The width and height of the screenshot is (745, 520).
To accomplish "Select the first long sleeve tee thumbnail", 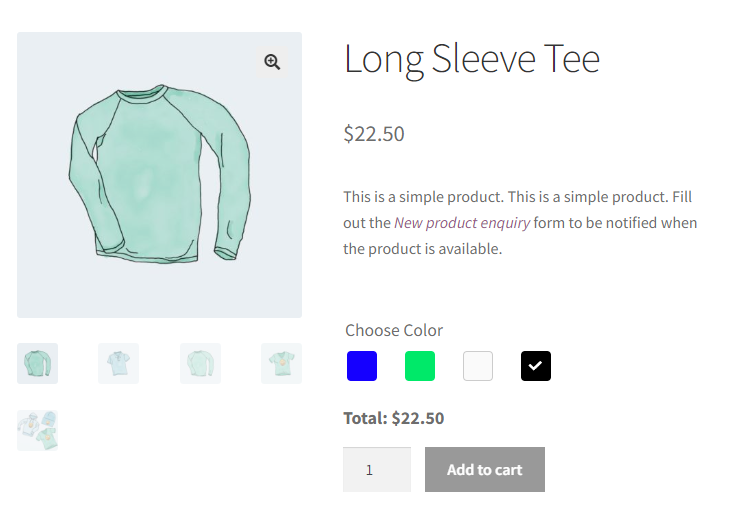I will point(37,363).
